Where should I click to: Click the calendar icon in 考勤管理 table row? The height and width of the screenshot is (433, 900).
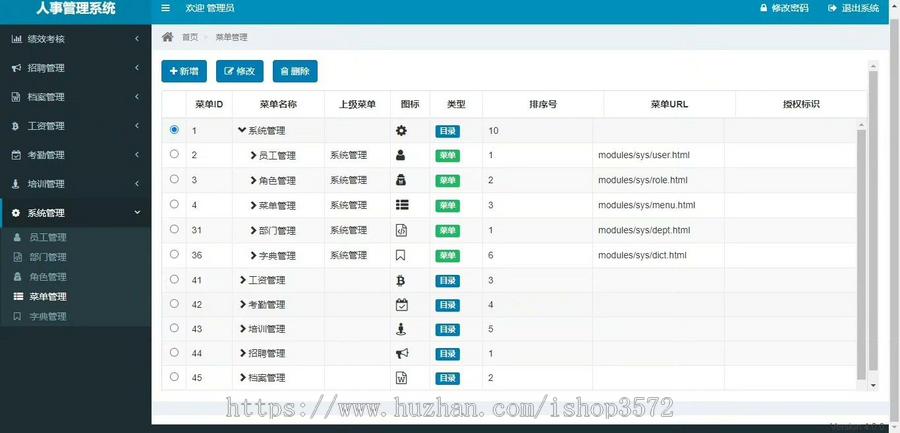[x=402, y=304]
